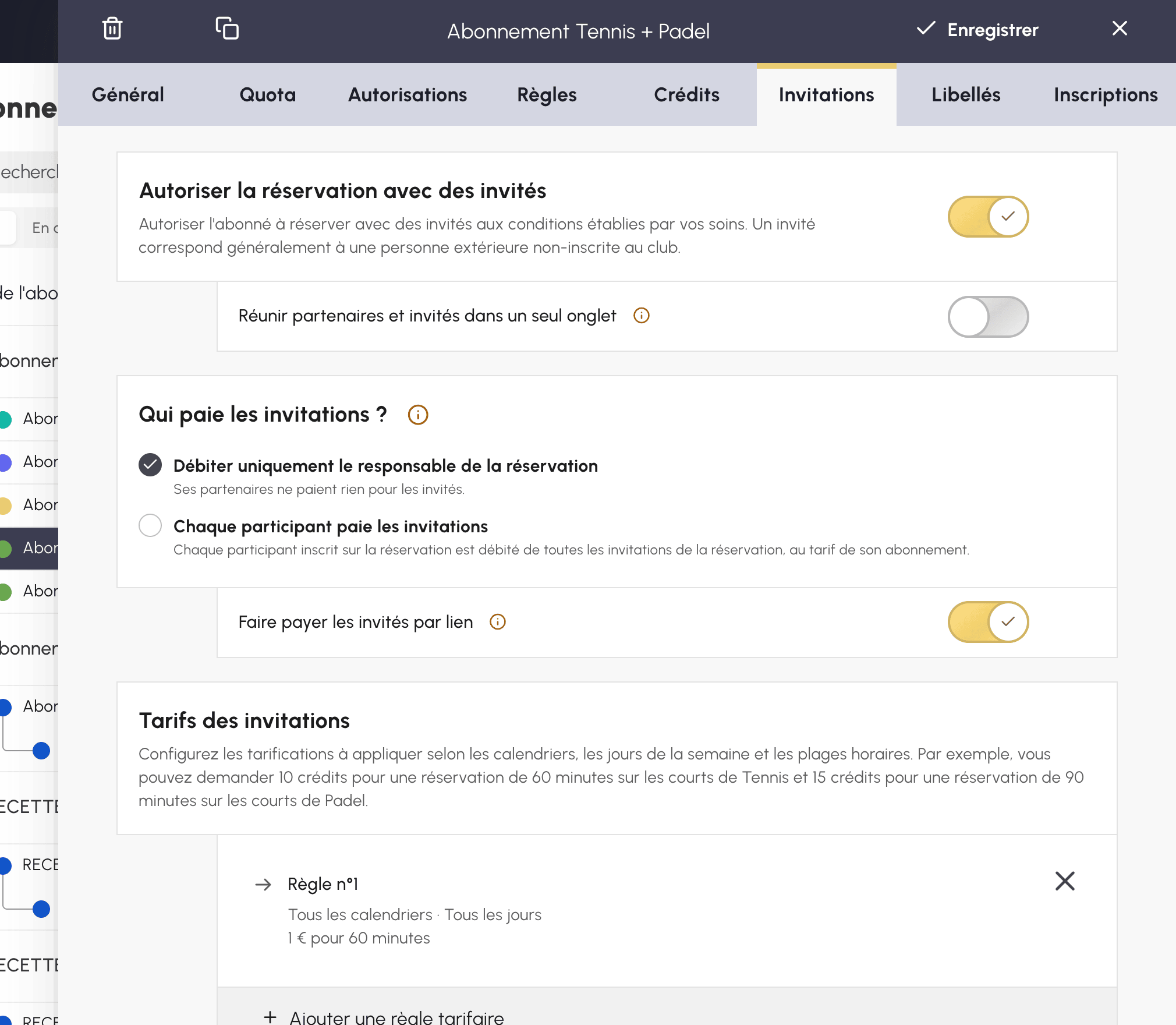Click the plus icon to add tariff rule
This screenshot has height=1025, width=1176.
[x=270, y=1017]
